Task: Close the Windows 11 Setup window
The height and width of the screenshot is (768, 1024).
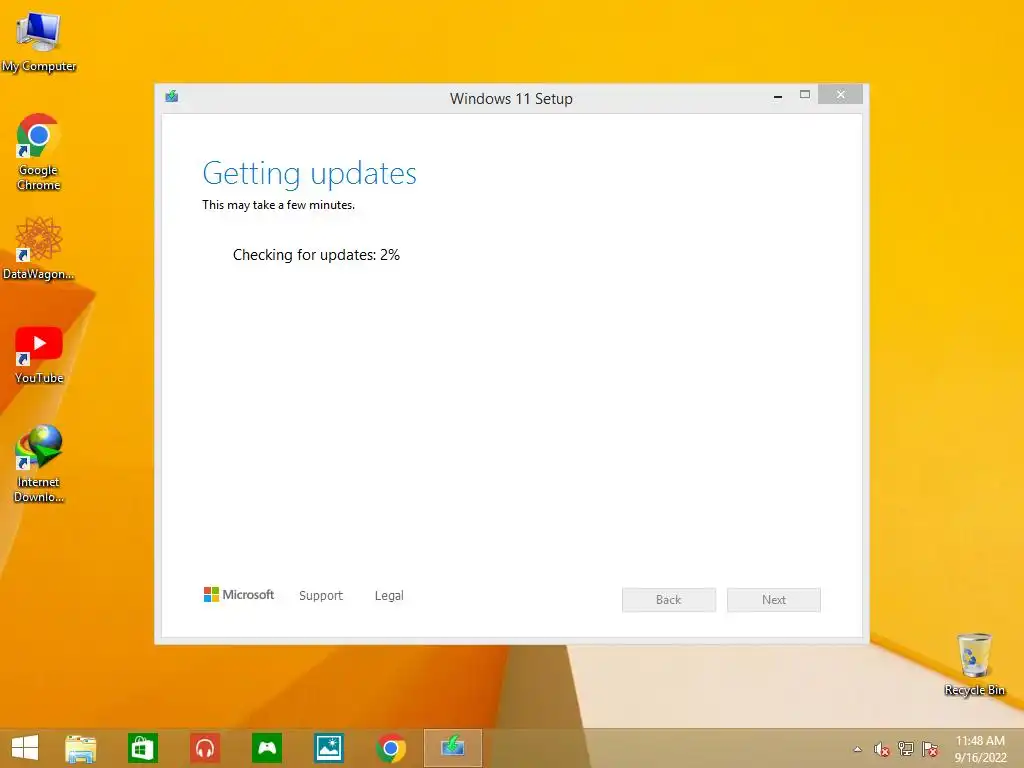Action: (x=840, y=95)
